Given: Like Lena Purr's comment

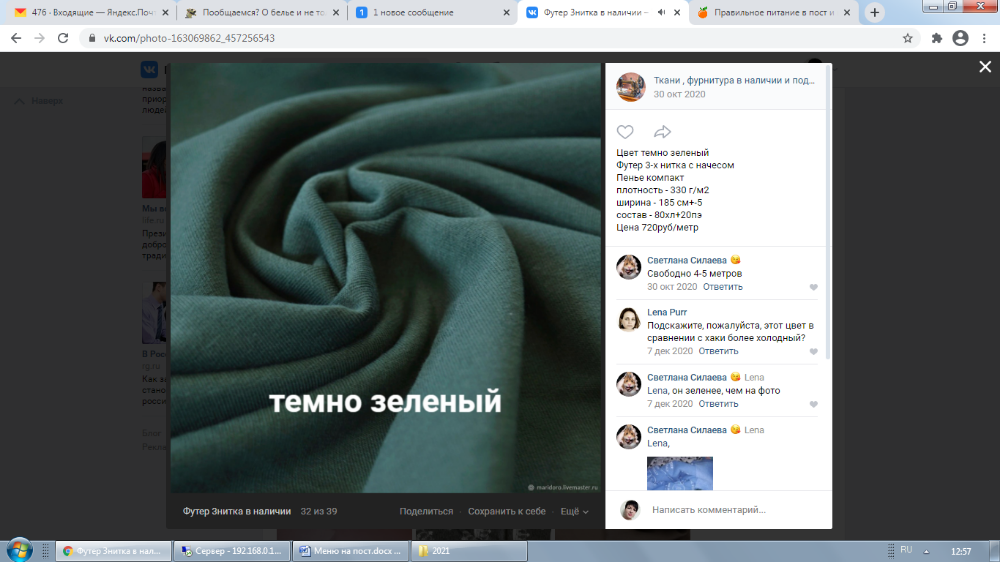Looking at the screenshot, I should tap(813, 351).
